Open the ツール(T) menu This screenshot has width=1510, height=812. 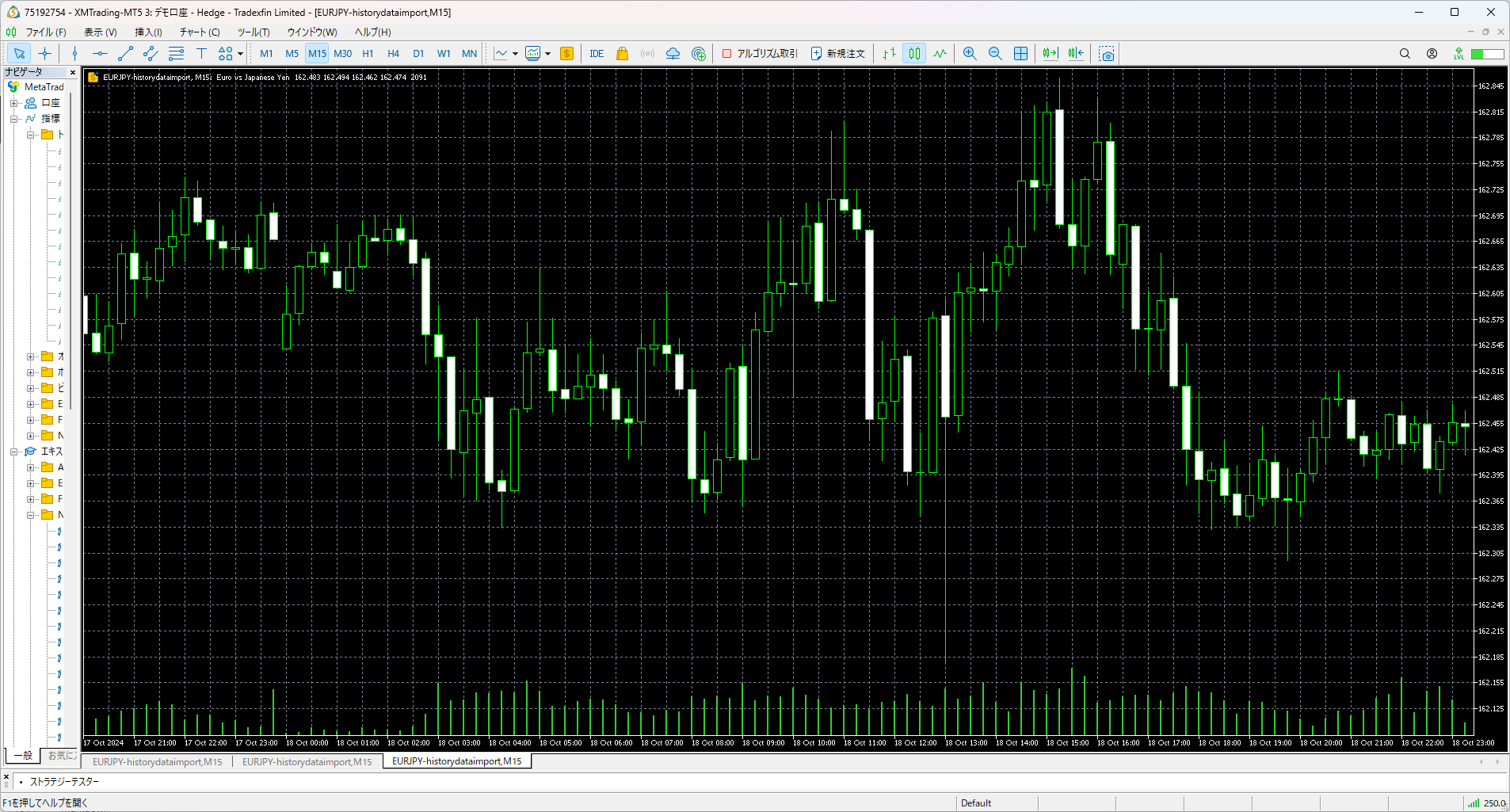click(254, 32)
